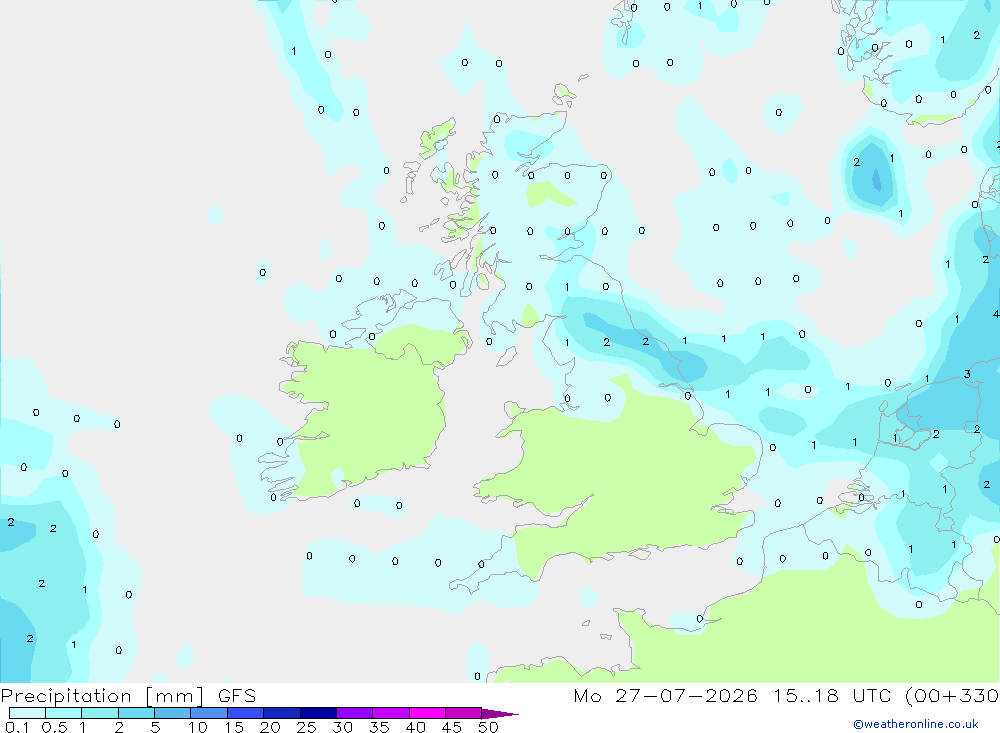The height and width of the screenshot is (733, 1000).
Task: Click legend swatch between 0.1 and 0.5
Action: [27, 713]
